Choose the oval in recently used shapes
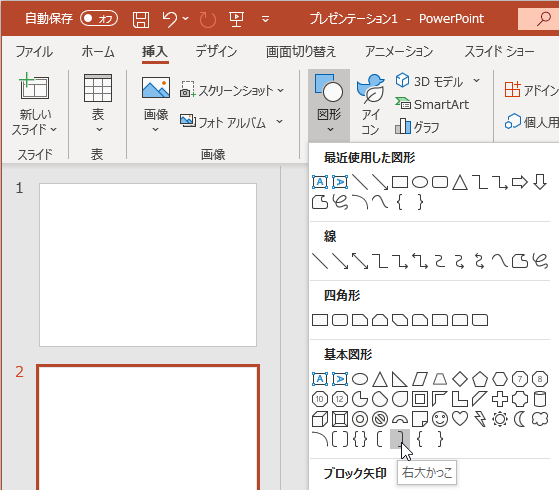Viewport: 559px width, 490px height. (420, 182)
